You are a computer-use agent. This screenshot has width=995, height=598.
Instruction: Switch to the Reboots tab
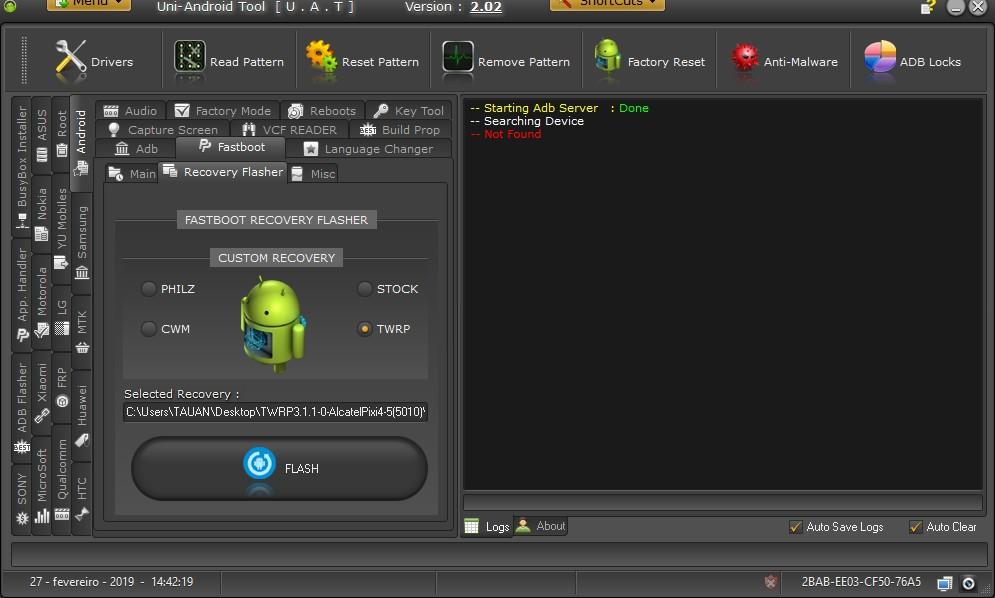click(322, 110)
